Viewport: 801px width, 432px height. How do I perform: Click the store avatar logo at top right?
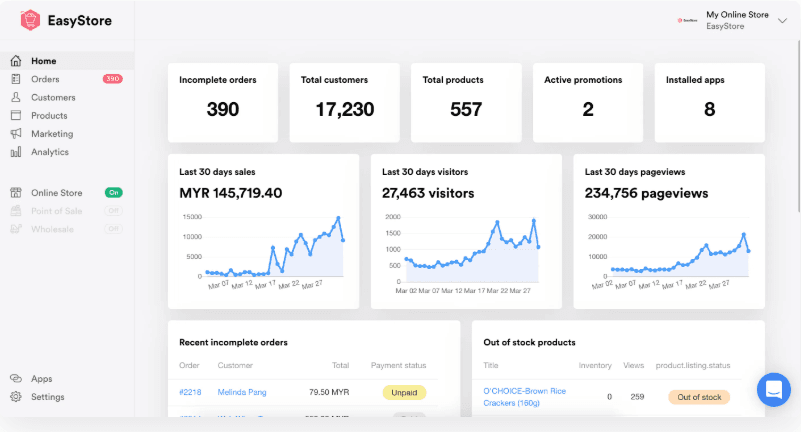[x=688, y=20]
